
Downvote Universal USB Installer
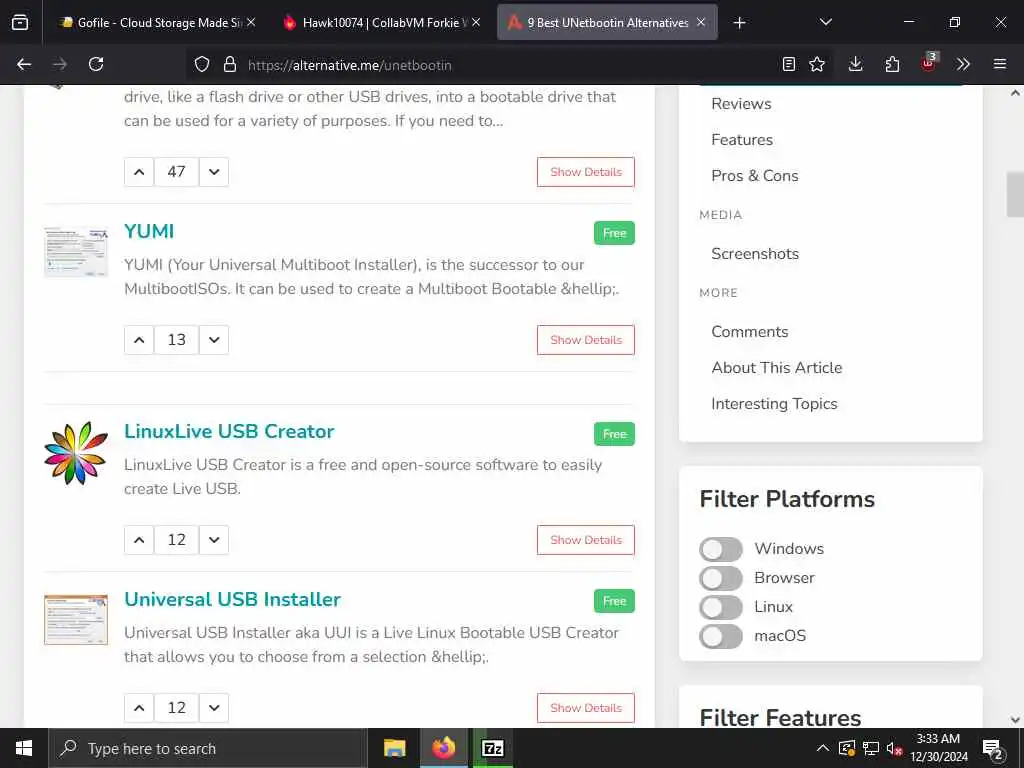point(214,708)
